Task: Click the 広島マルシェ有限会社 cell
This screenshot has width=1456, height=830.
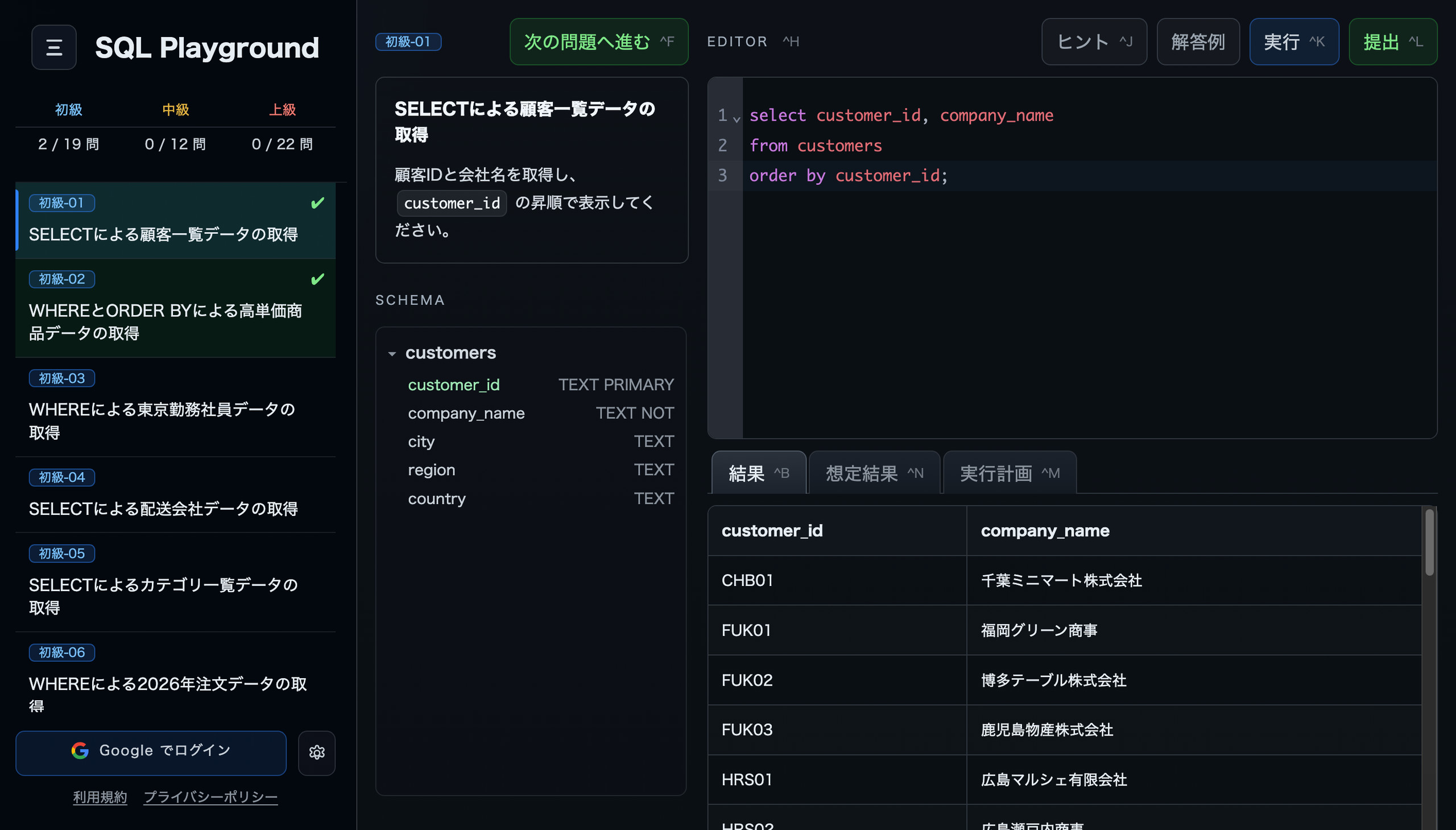Action: pos(1194,779)
